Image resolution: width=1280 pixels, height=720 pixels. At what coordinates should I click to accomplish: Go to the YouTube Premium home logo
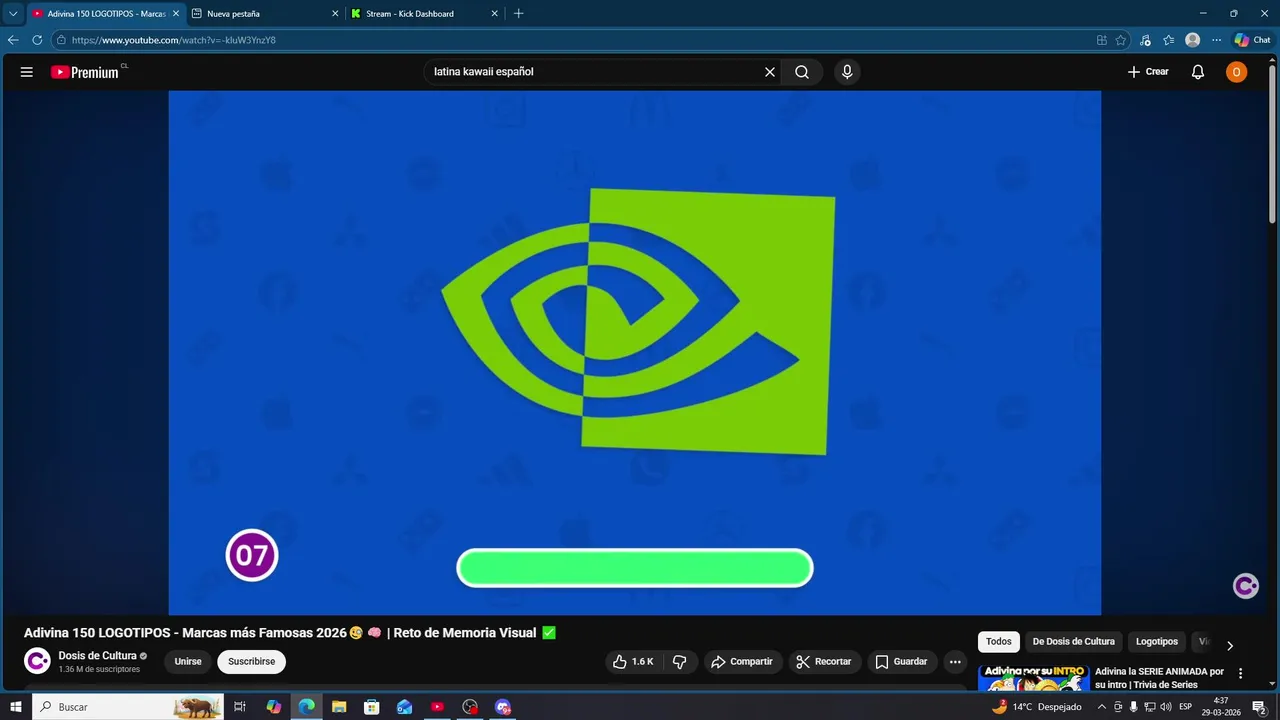coord(85,72)
